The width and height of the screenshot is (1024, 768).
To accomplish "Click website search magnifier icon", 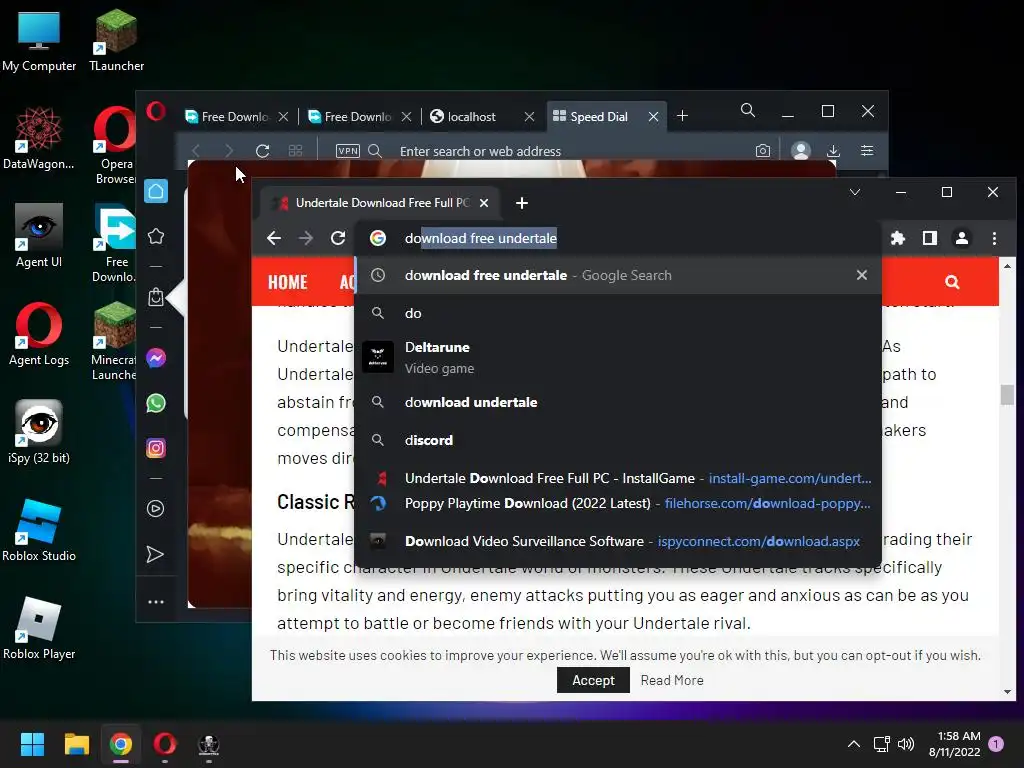I will 952,282.
